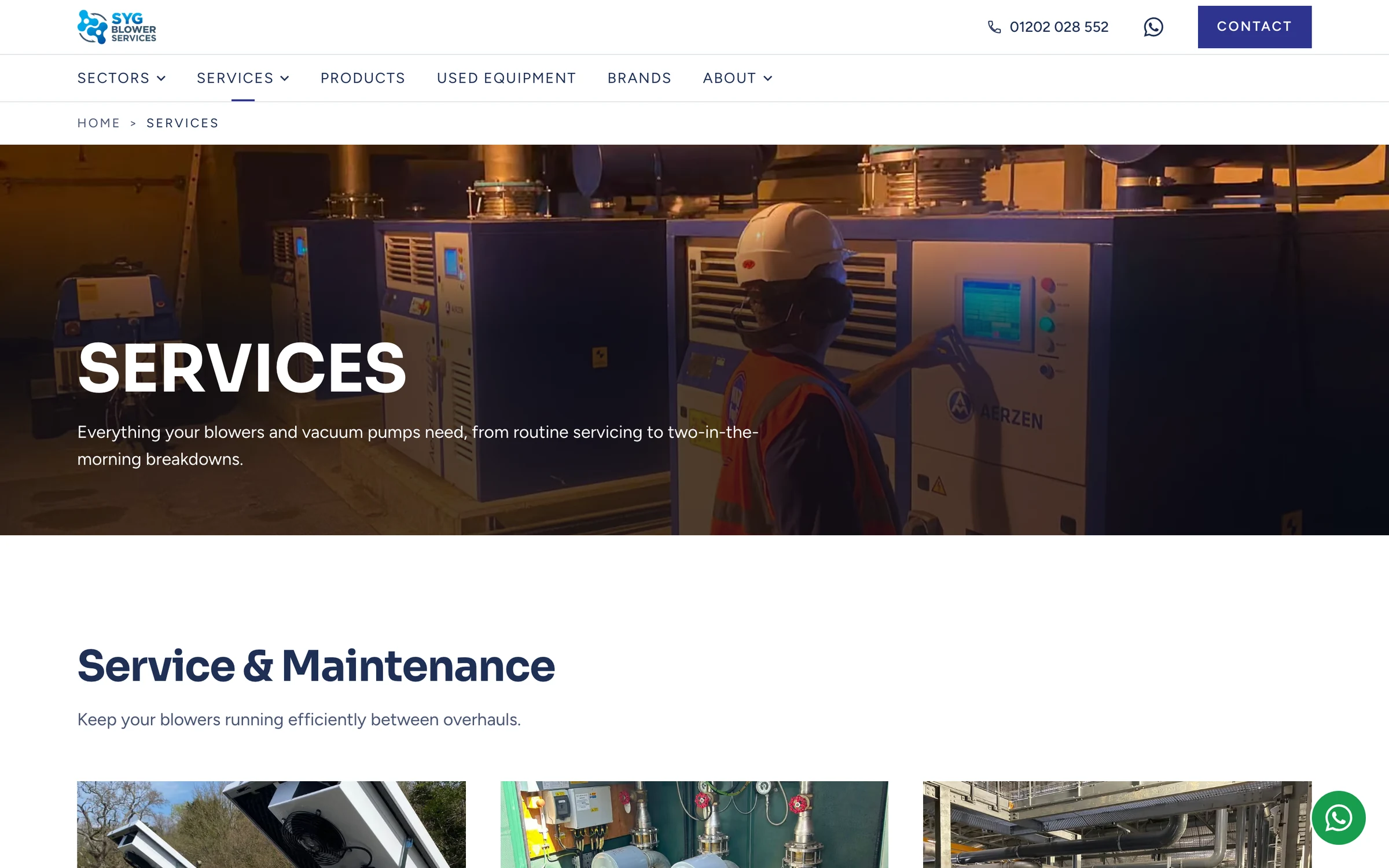Open the green floating WhatsApp chat bubble

point(1338,818)
